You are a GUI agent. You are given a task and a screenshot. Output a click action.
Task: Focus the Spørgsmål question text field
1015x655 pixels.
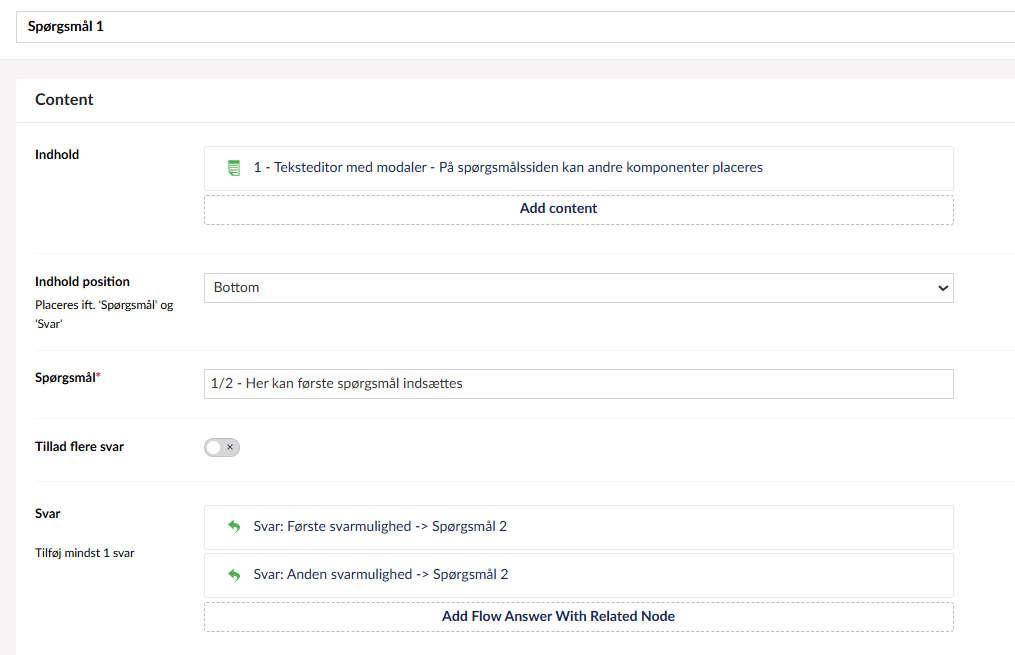[x=578, y=384]
